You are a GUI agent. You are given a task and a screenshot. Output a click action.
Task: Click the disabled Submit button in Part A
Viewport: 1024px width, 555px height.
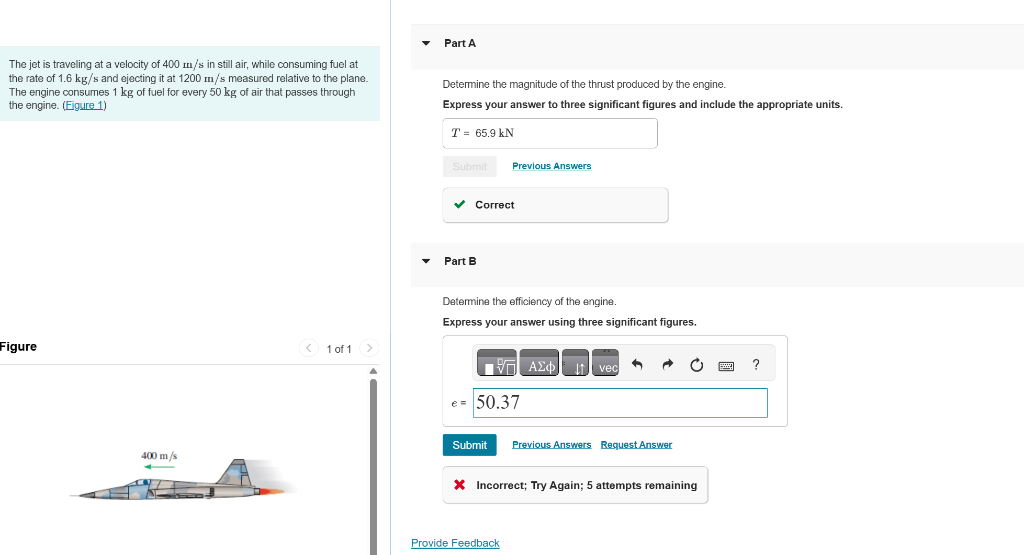[x=470, y=166]
